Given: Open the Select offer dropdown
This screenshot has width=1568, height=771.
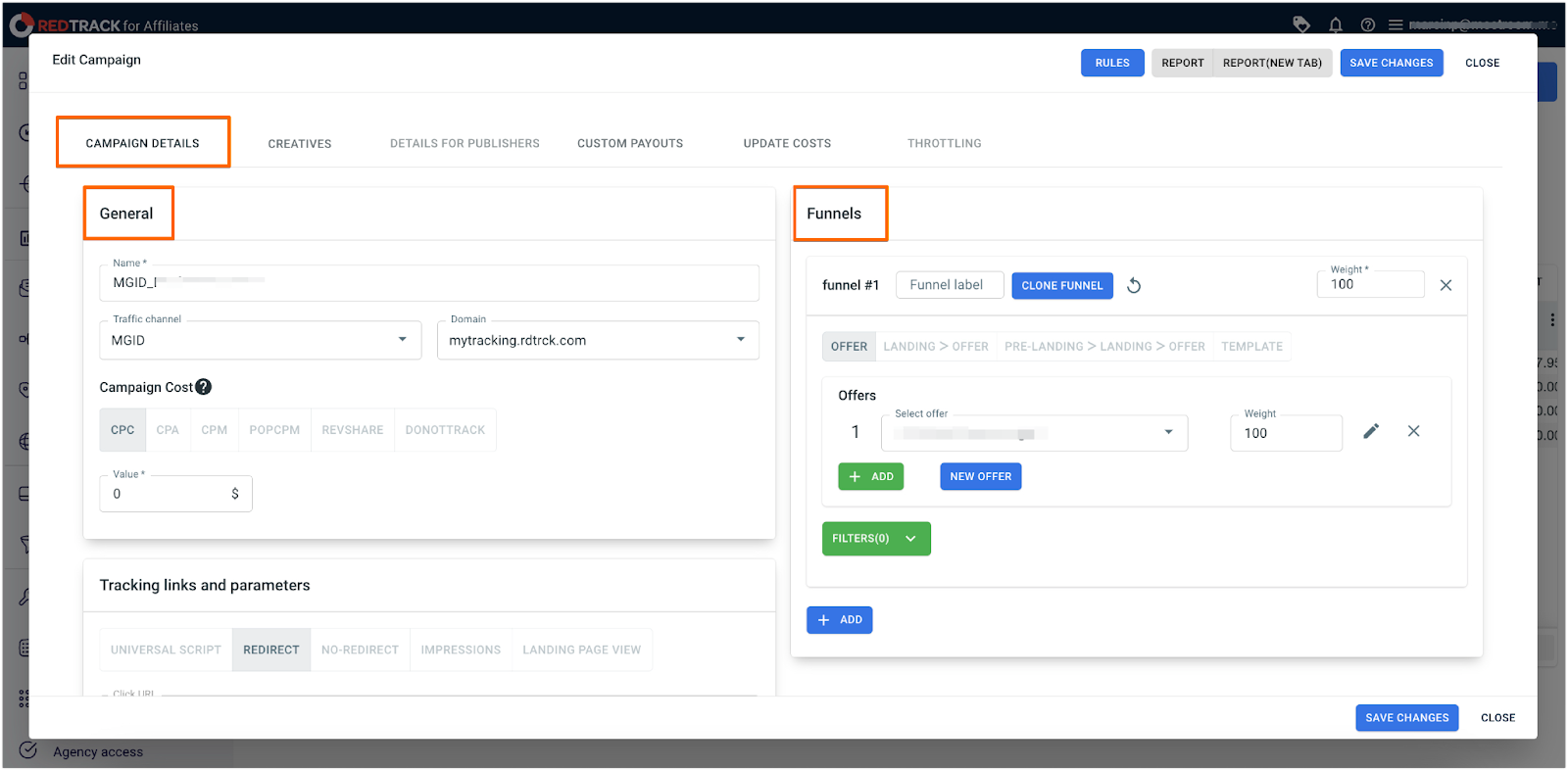Looking at the screenshot, I should click(x=1034, y=433).
